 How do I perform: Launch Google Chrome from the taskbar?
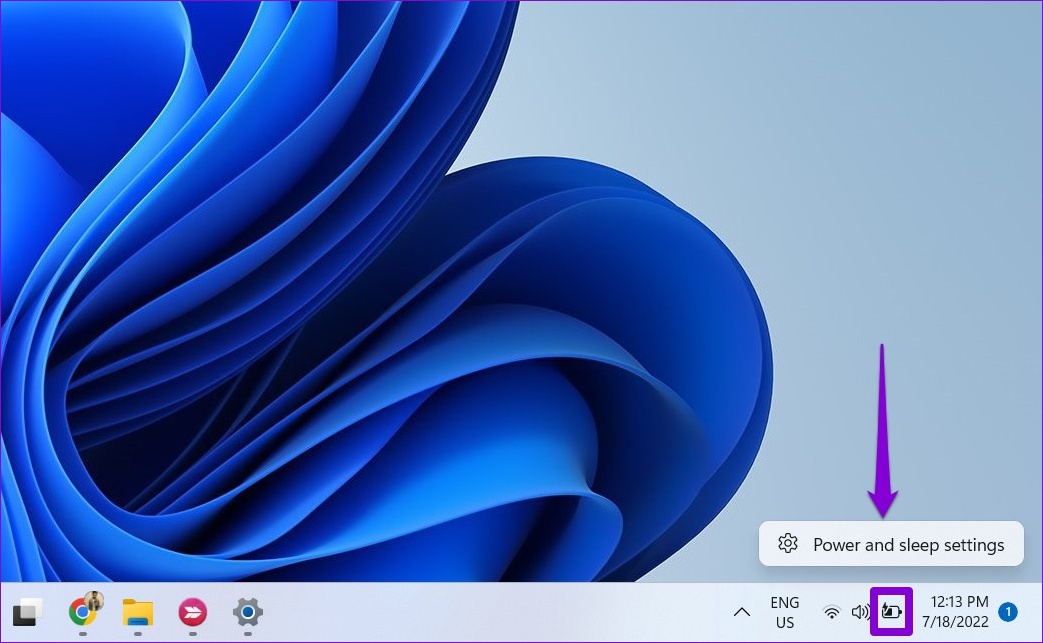(x=82, y=612)
